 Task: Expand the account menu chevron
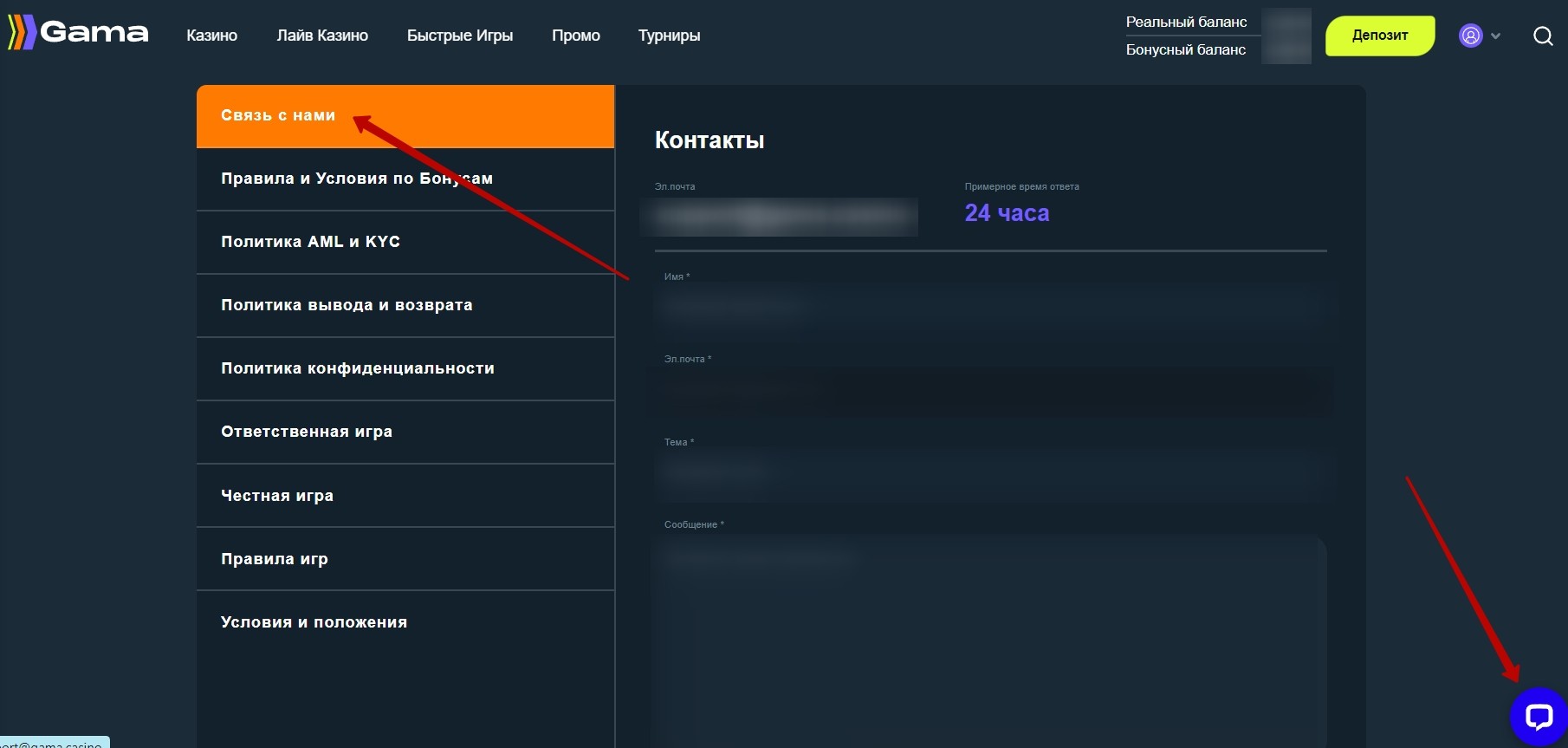point(1495,36)
